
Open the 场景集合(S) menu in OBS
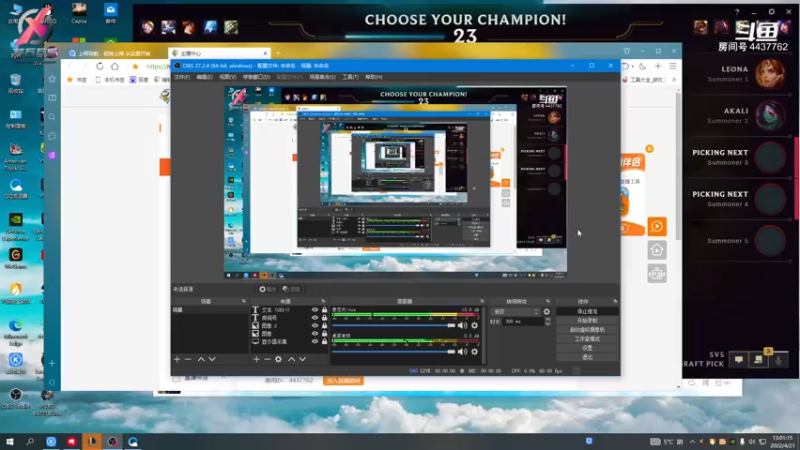pos(322,77)
